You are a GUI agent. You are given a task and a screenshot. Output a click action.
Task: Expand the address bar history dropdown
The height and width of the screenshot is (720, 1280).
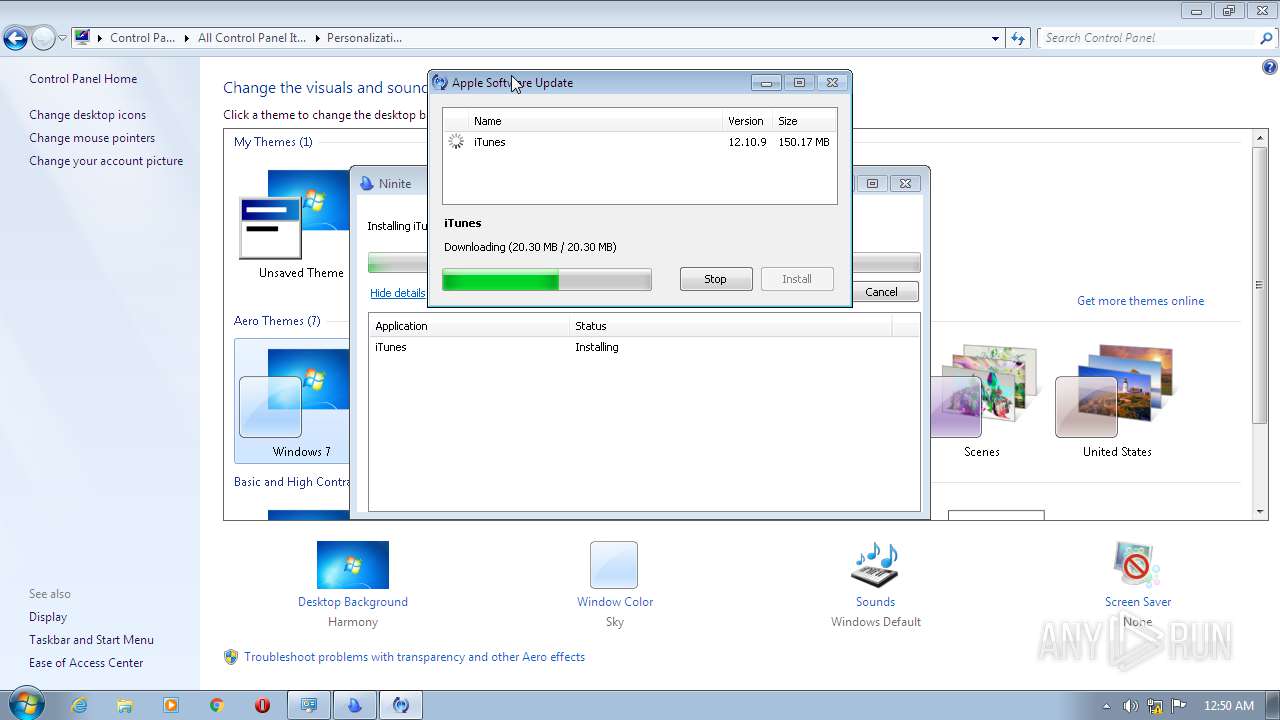(x=995, y=38)
